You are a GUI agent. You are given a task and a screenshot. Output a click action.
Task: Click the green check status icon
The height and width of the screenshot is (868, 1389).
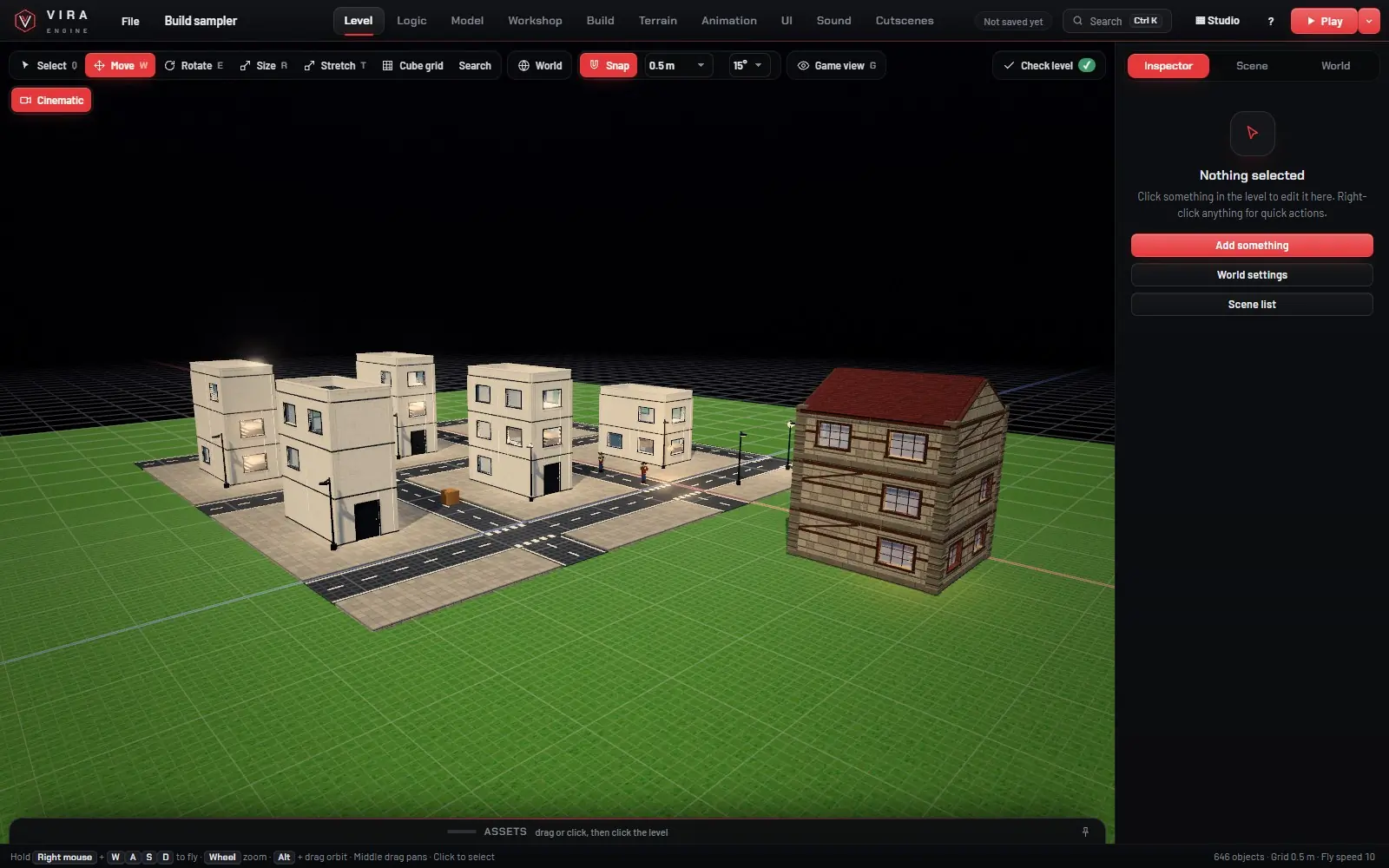(1087, 65)
